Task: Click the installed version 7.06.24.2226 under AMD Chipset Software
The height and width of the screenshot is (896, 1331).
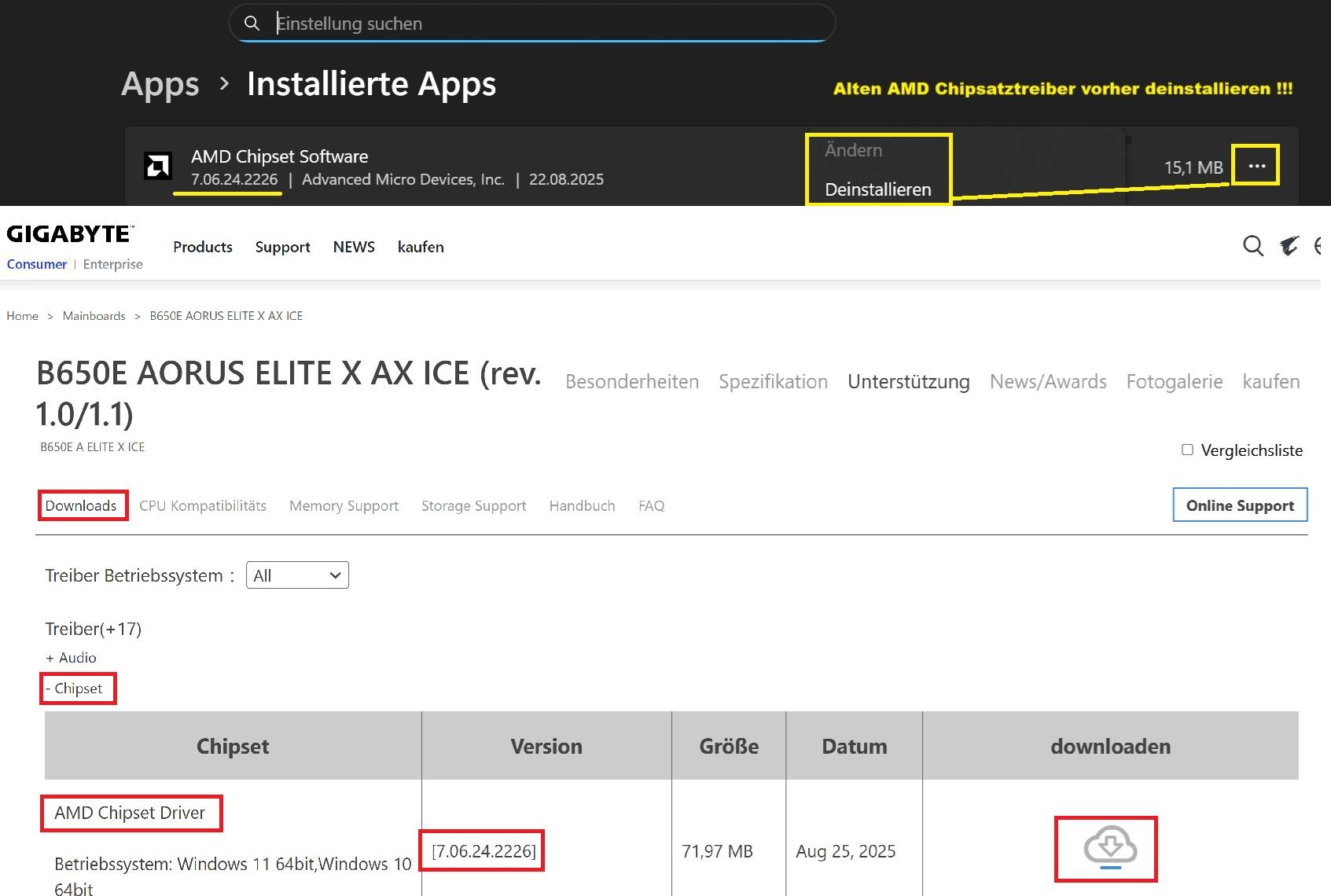Action: (234, 179)
